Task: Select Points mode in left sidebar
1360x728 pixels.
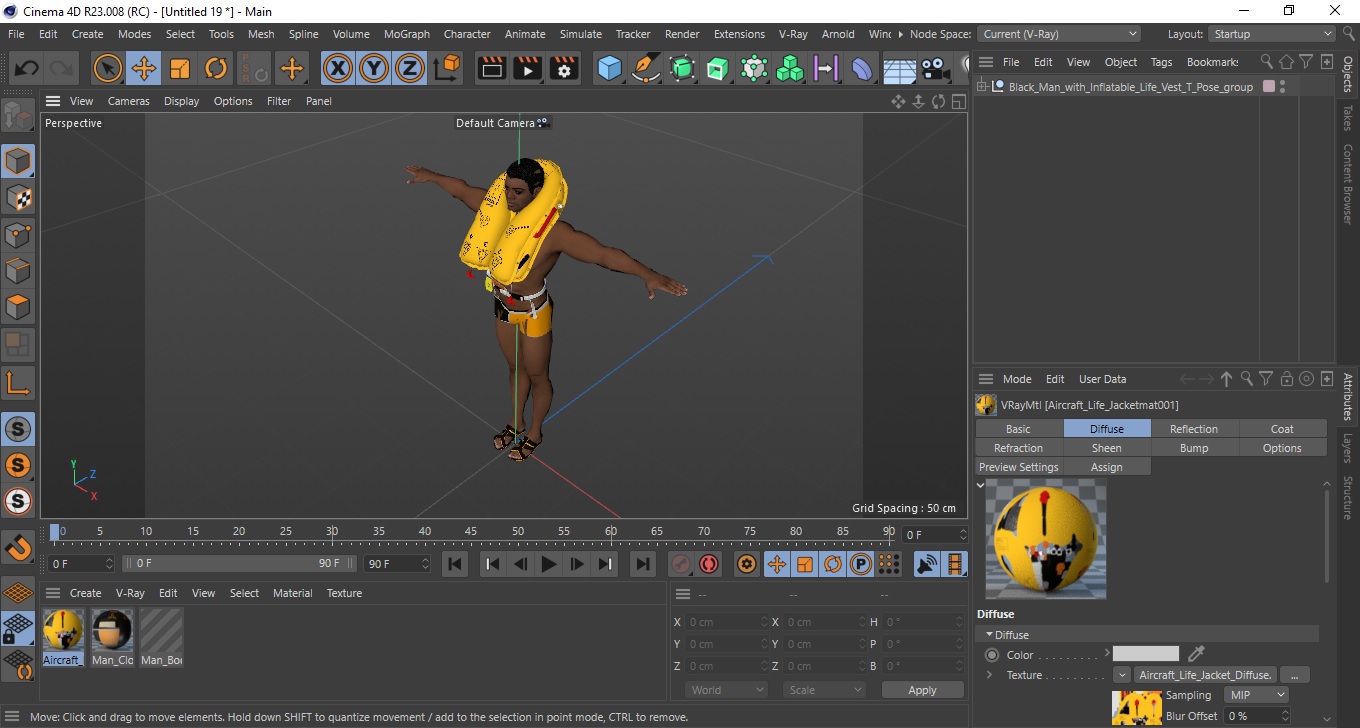Action: point(18,235)
